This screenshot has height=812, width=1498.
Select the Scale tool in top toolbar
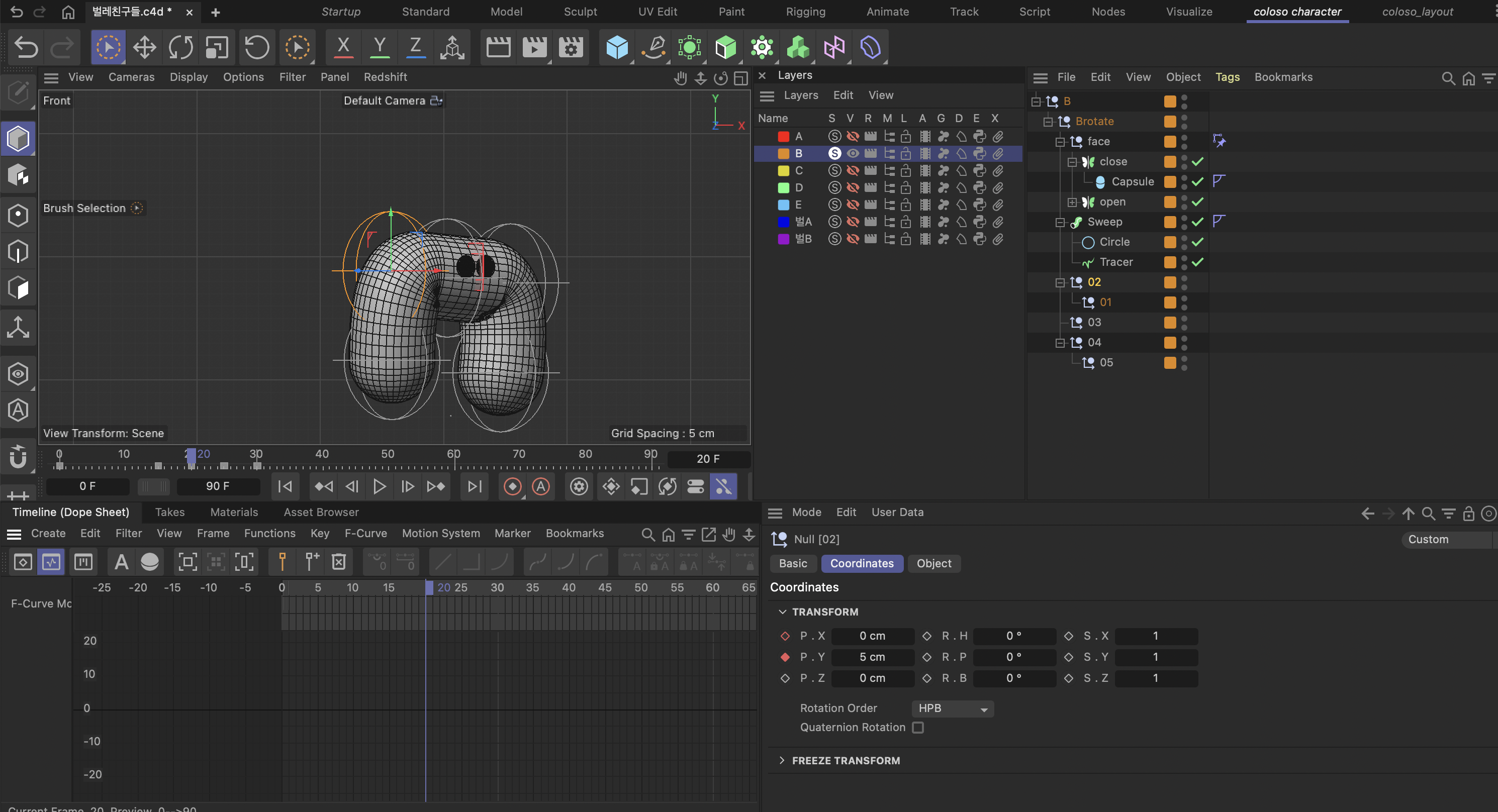click(x=217, y=47)
